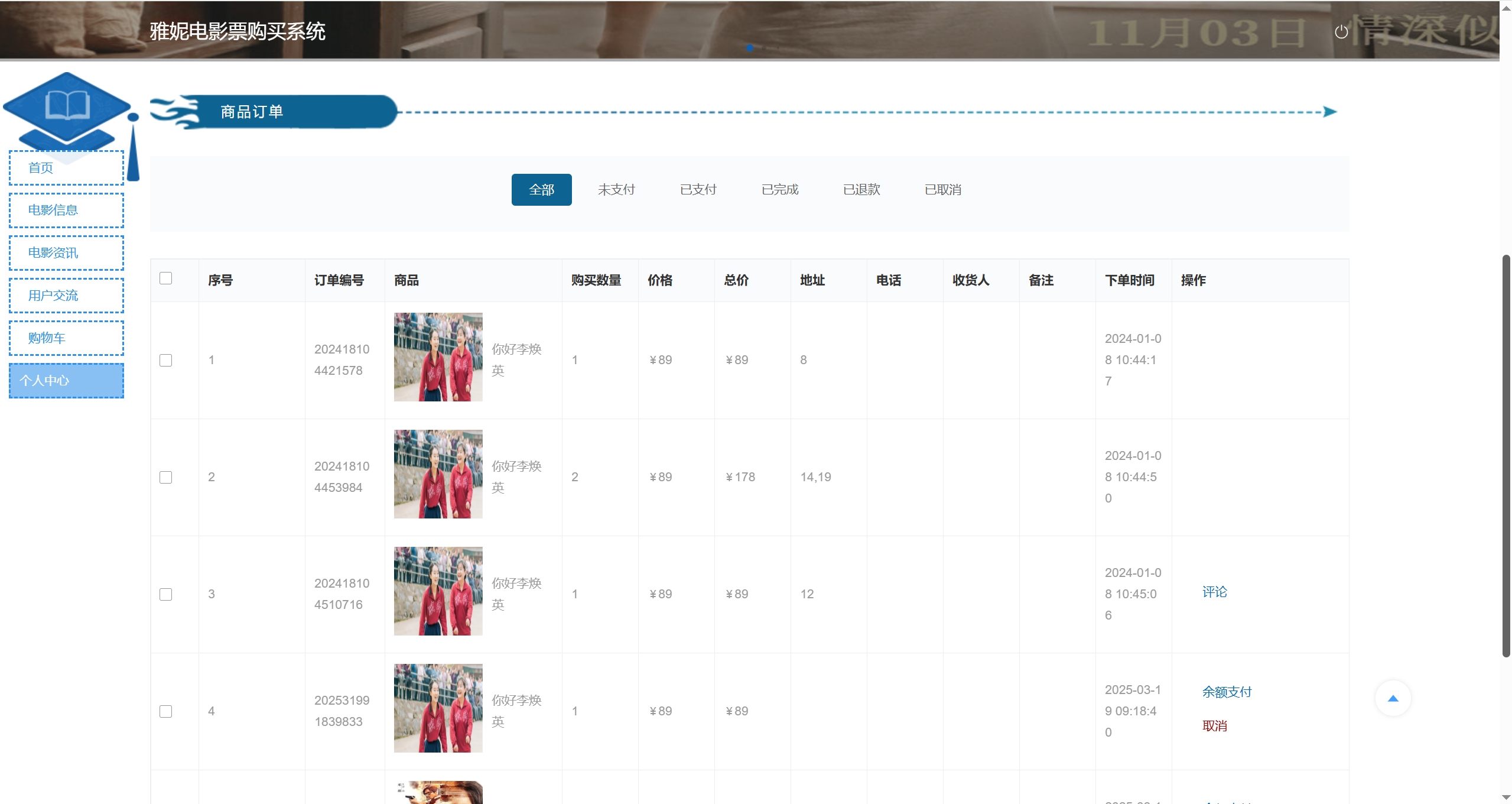
Task: Switch to the 已退款 tab
Action: click(x=861, y=190)
